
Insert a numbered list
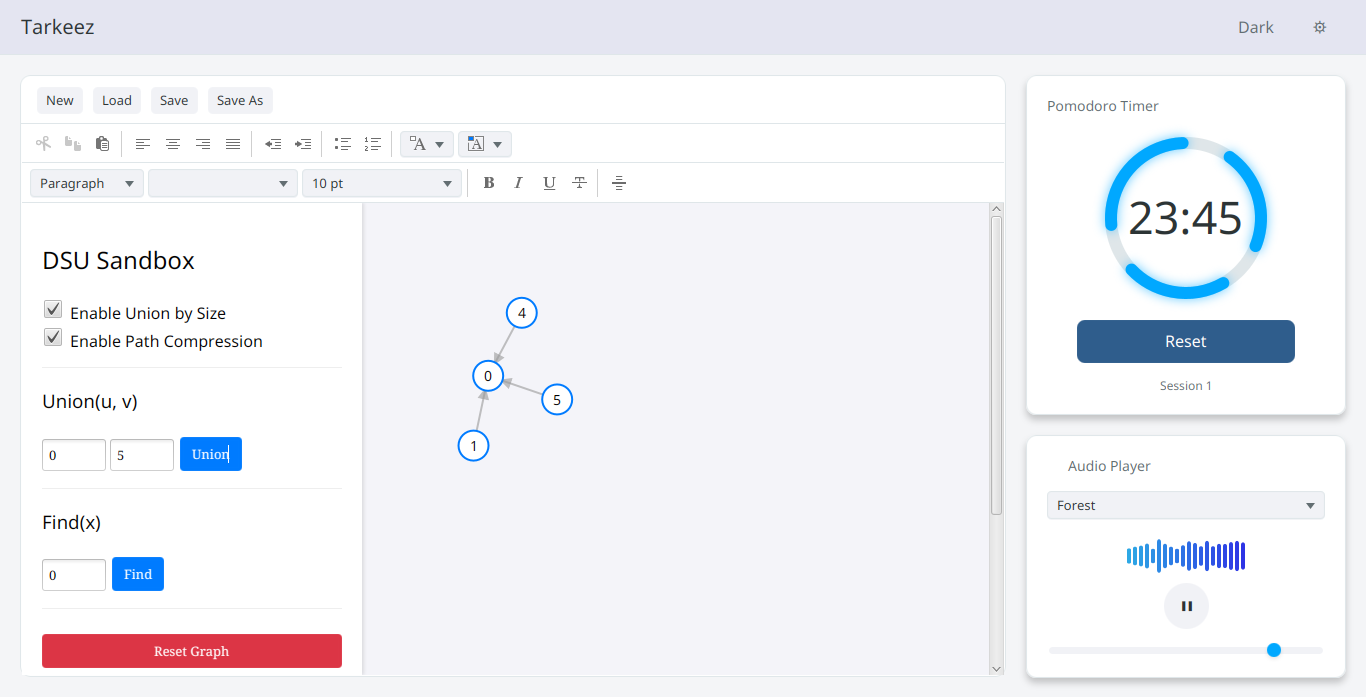coord(373,144)
